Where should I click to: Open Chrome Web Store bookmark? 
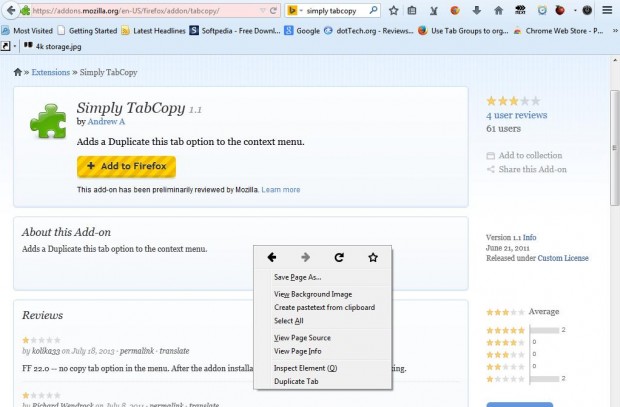[558, 30]
